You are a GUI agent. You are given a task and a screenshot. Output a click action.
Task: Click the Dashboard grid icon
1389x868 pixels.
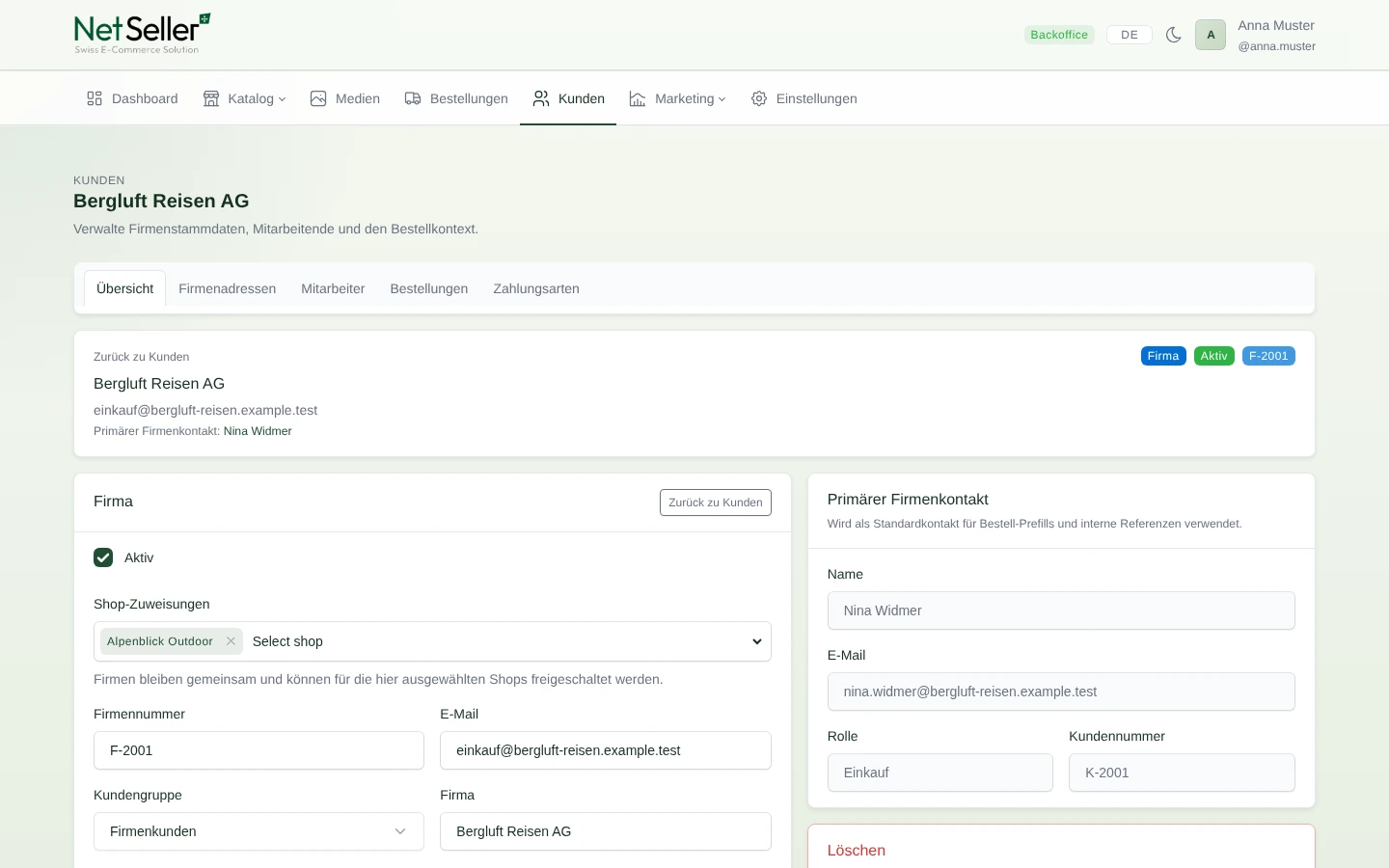[x=95, y=98]
